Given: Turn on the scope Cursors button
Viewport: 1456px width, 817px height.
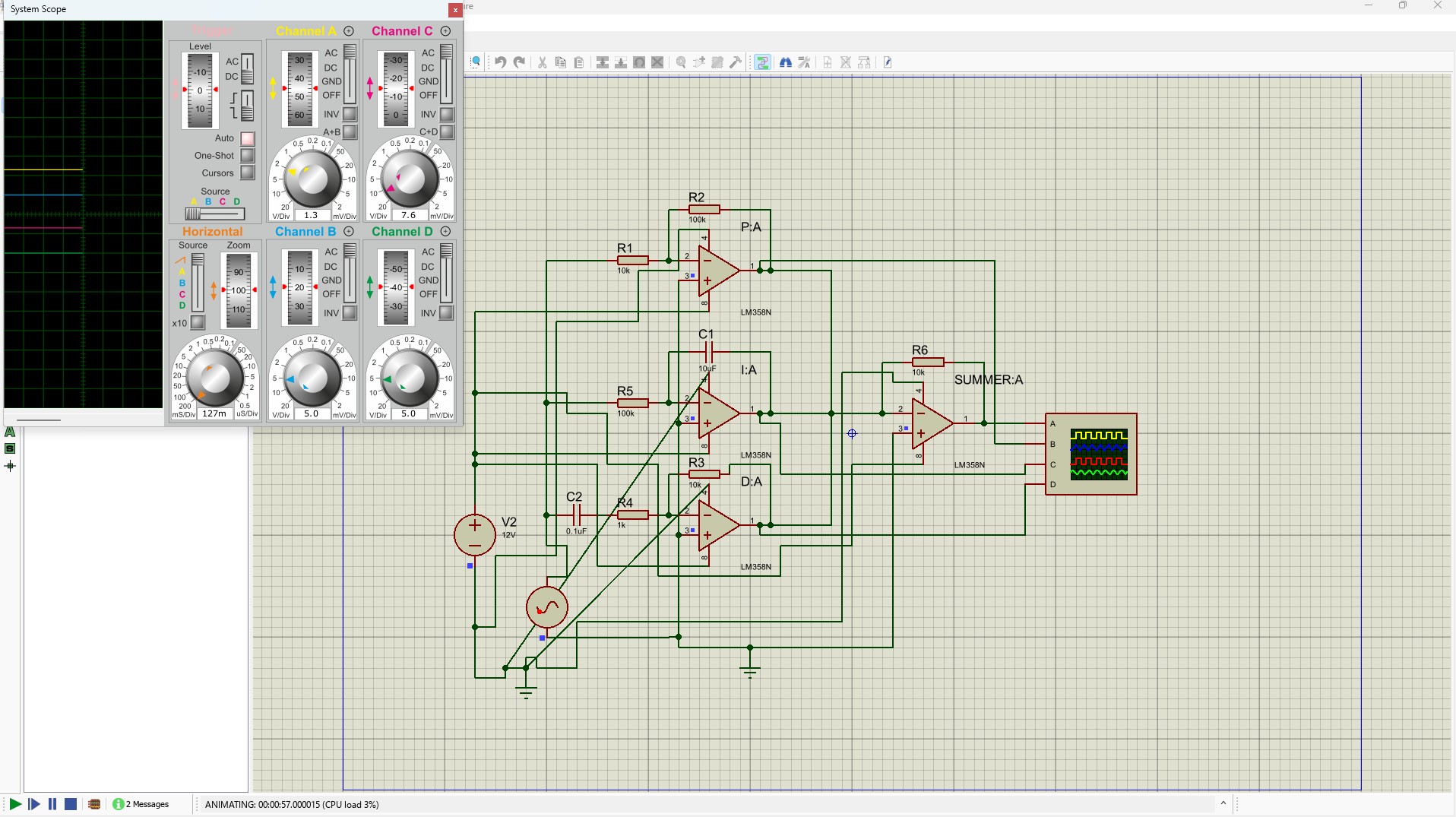Looking at the screenshot, I should coord(248,173).
